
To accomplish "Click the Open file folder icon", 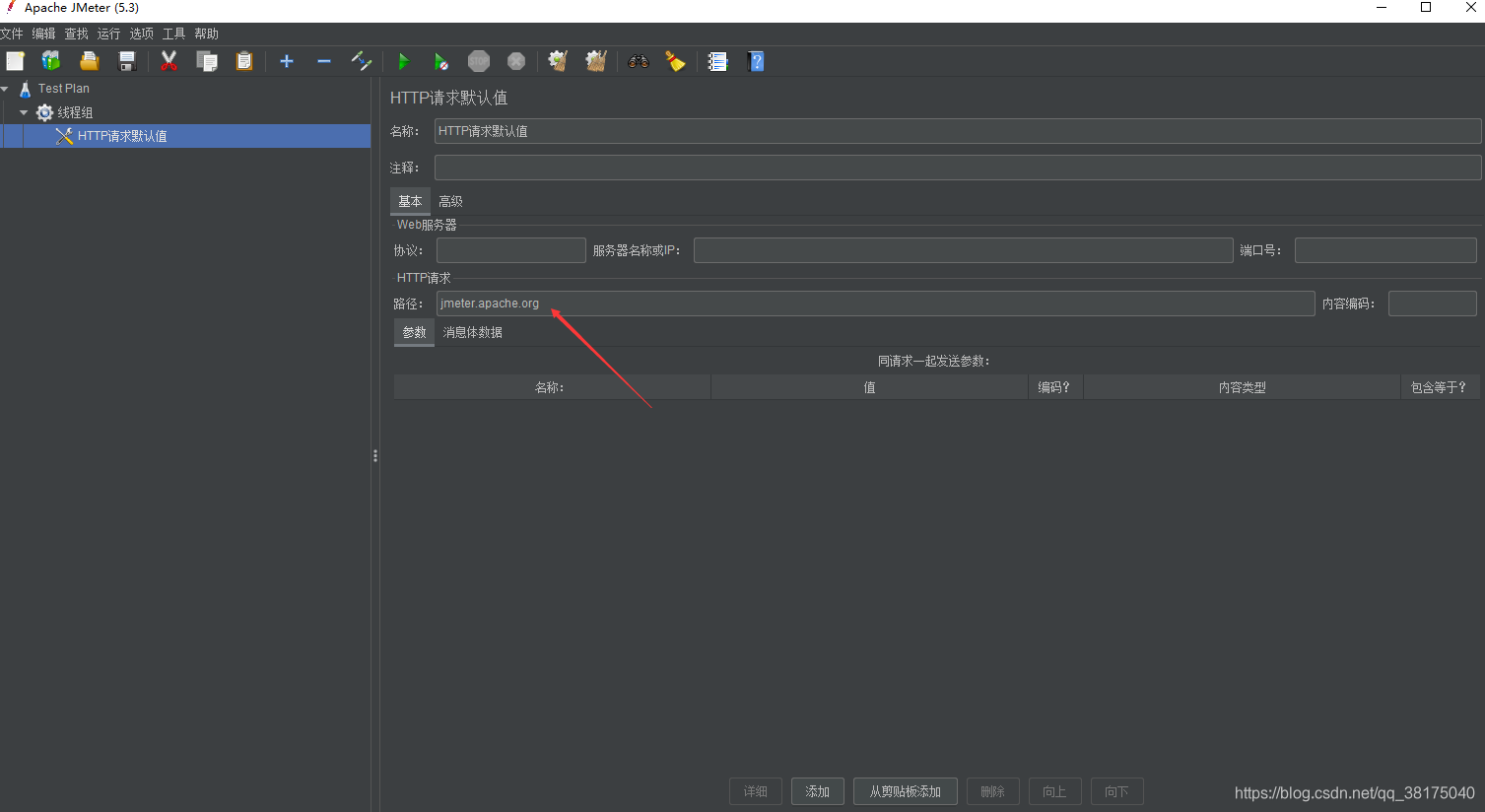I will point(89,61).
